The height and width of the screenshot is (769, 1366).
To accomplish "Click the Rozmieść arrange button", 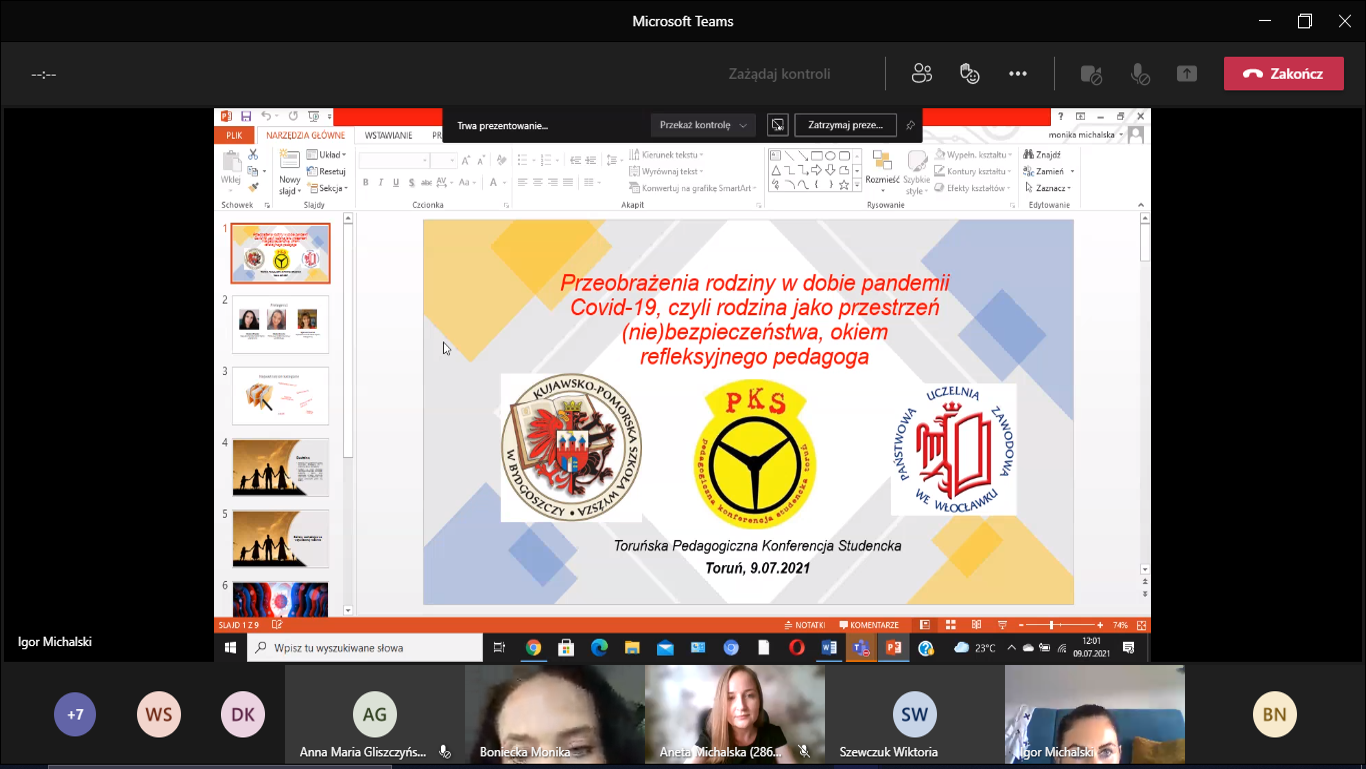I will click(882, 170).
